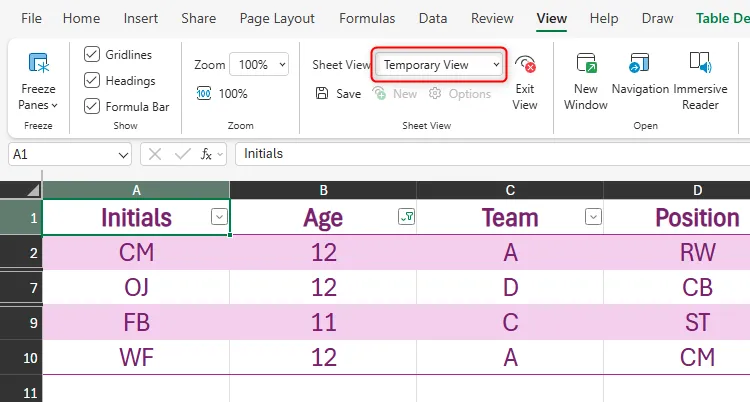Click the formula bar input showing Initials
Image resolution: width=750 pixels, height=402 pixels.
[493, 154]
